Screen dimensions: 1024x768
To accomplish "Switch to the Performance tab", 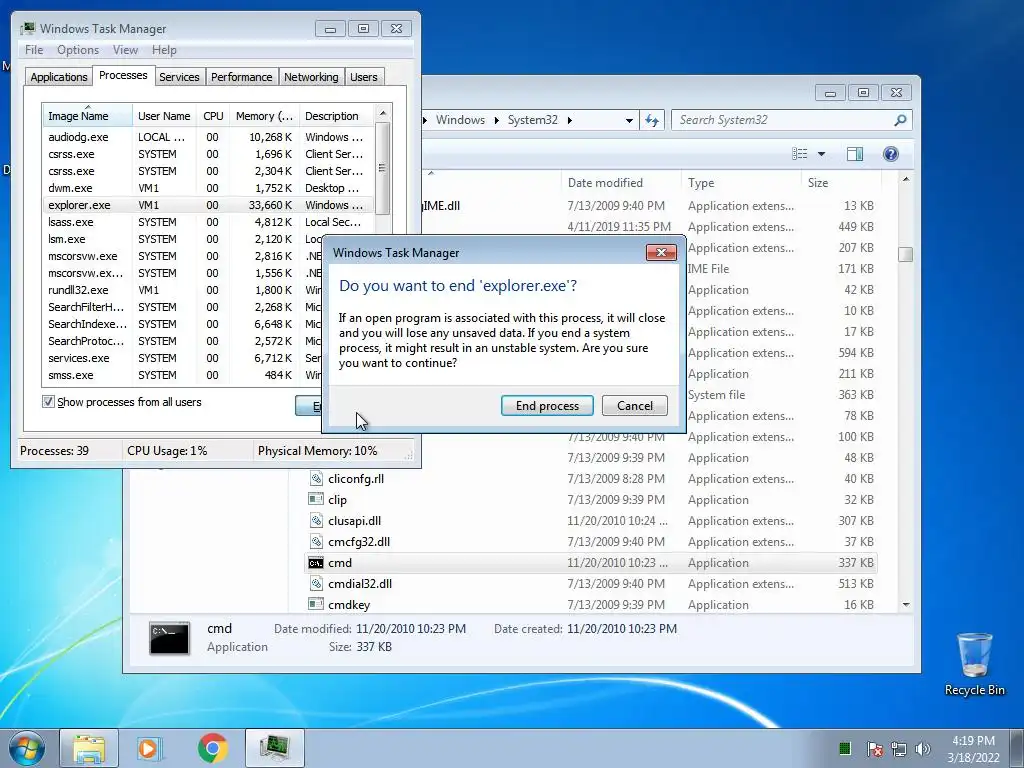I will 242,77.
